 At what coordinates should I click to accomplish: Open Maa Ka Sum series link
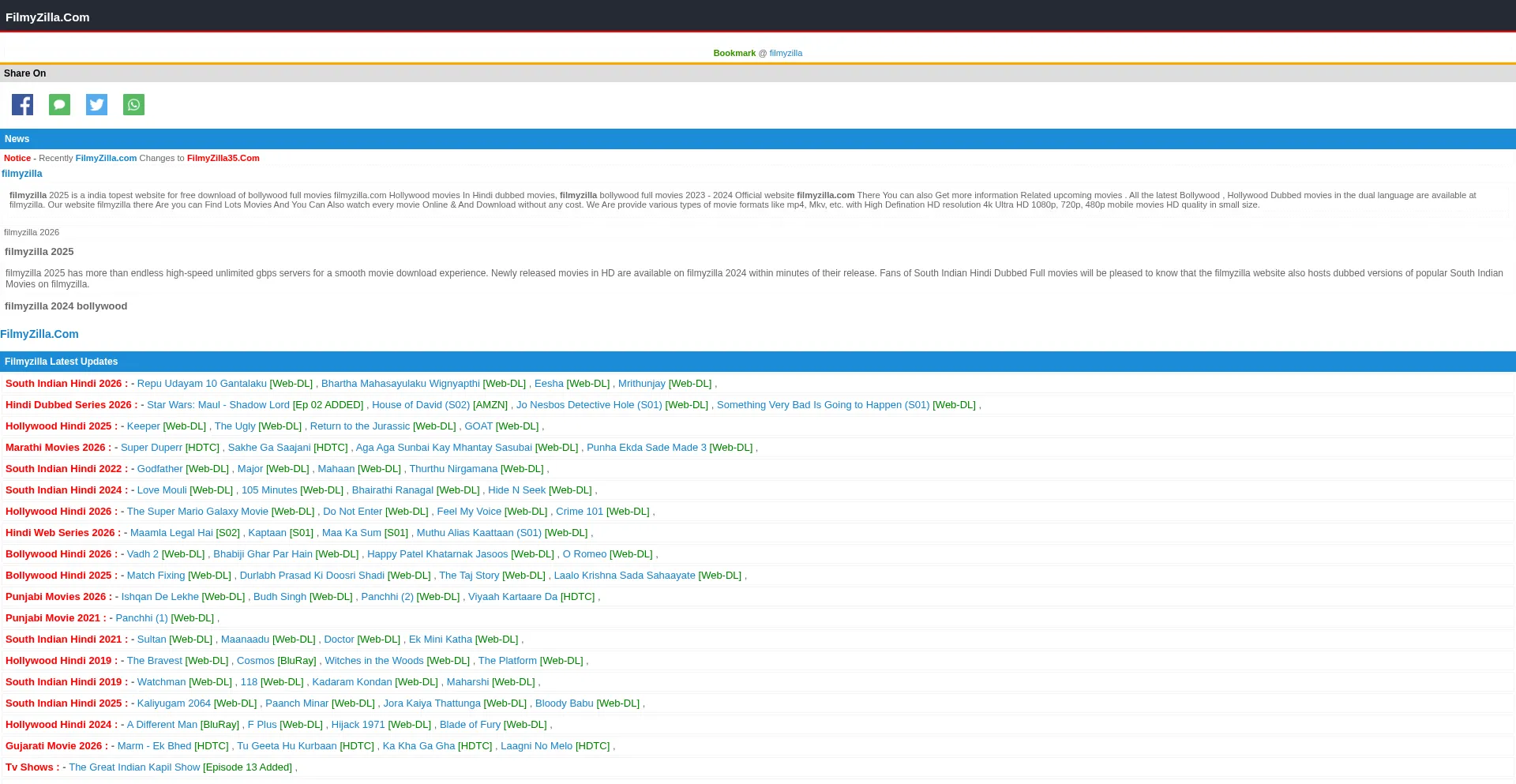click(x=351, y=533)
